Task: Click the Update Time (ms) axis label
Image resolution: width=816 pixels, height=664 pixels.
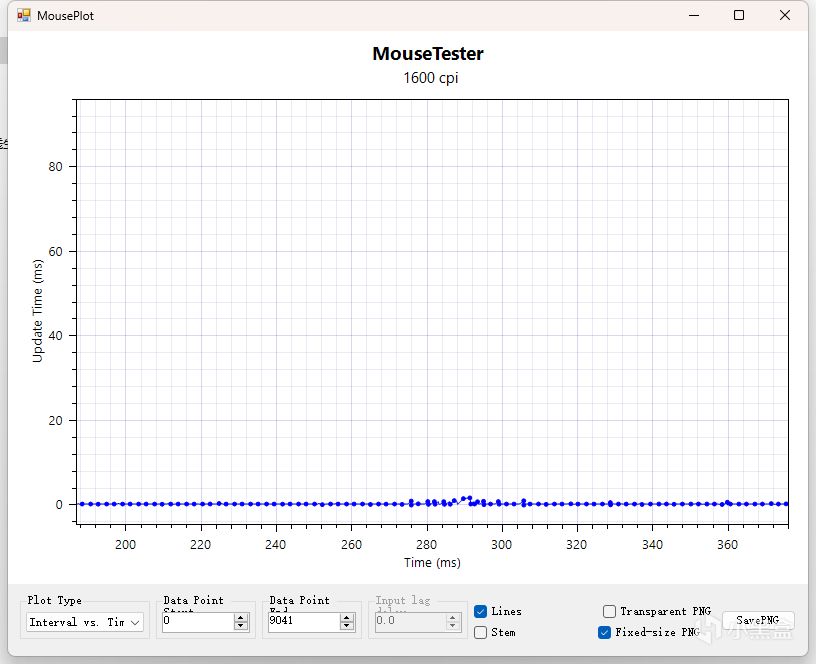Action: click(x=37, y=311)
